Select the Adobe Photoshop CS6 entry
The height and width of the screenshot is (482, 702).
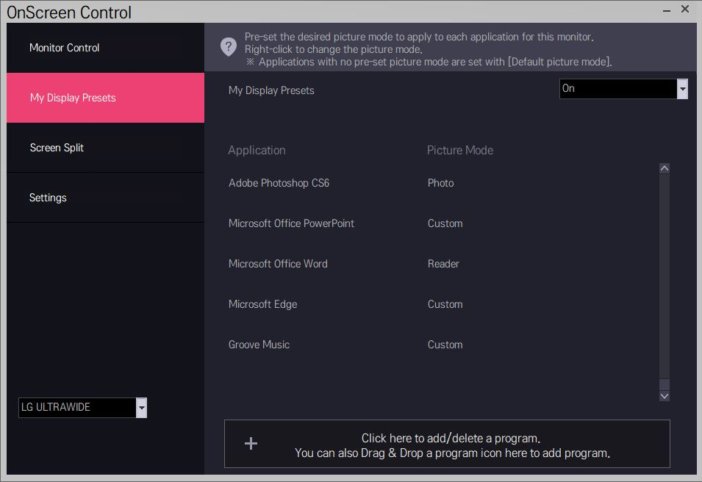click(279, 183)
